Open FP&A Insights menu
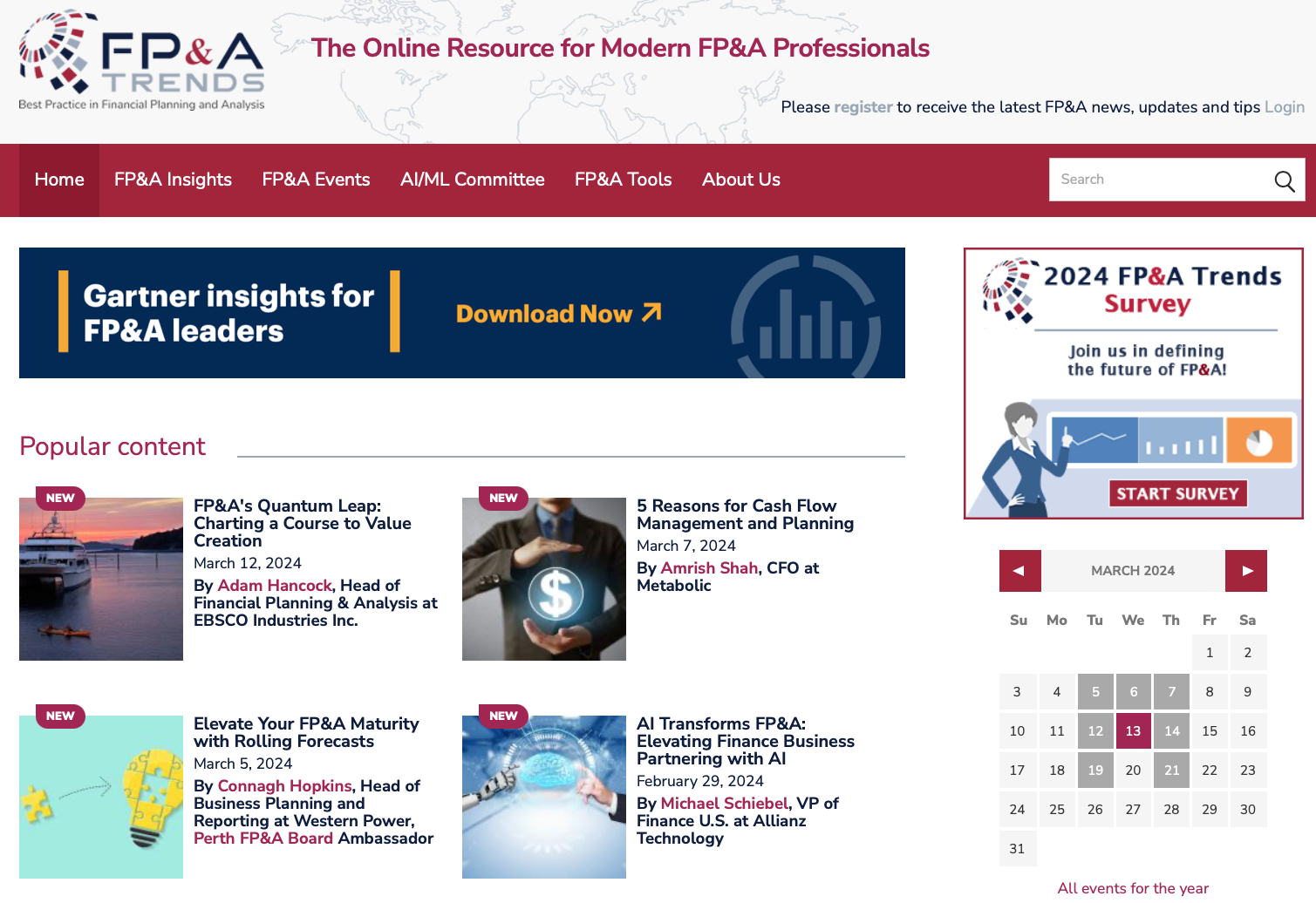 (173, 180)
